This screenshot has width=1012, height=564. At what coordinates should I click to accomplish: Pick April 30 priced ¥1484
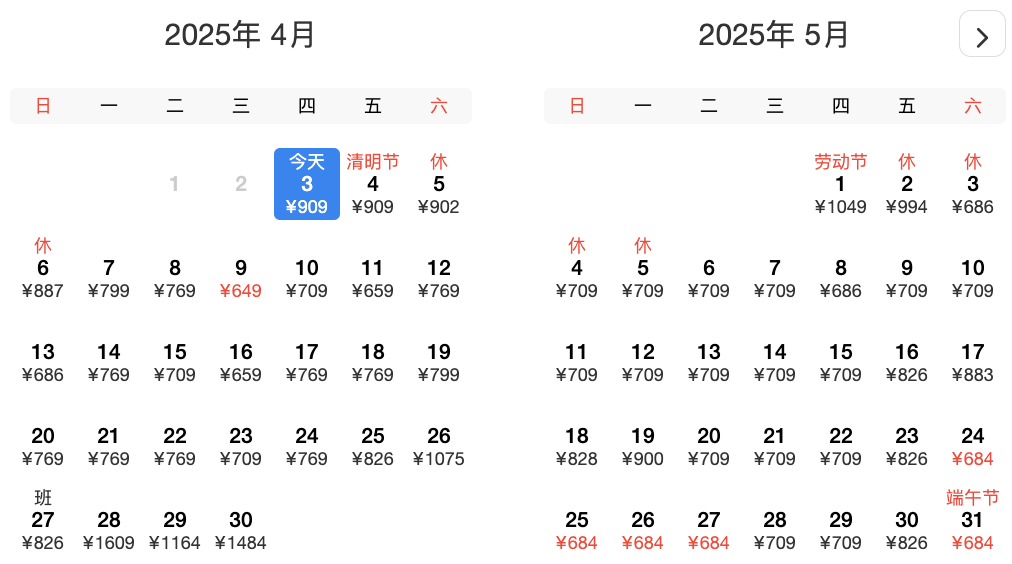[241, 530]
